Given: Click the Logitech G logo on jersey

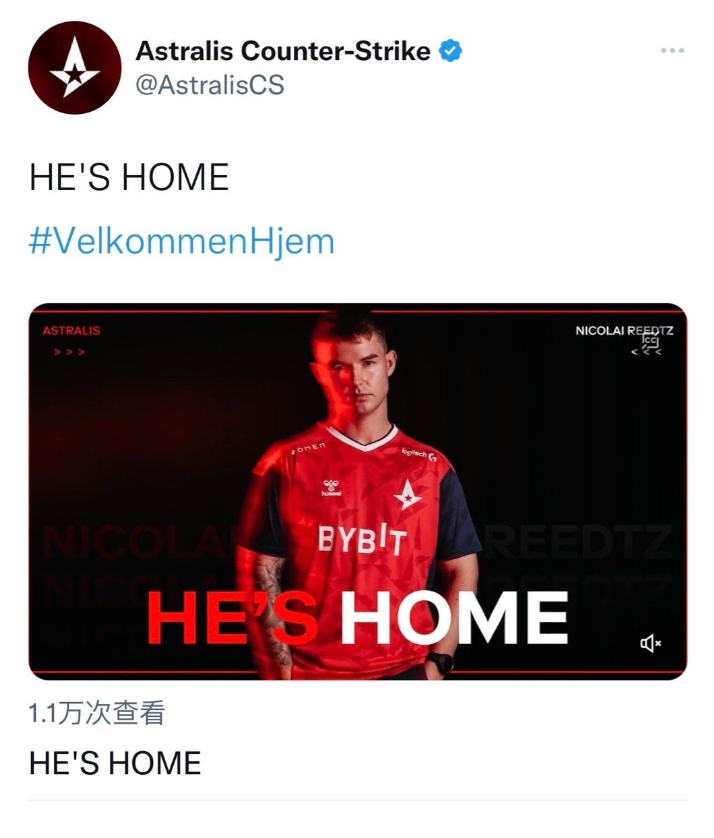Looking at the screenshot, I should pyautogui.click(x=420, y=454).
